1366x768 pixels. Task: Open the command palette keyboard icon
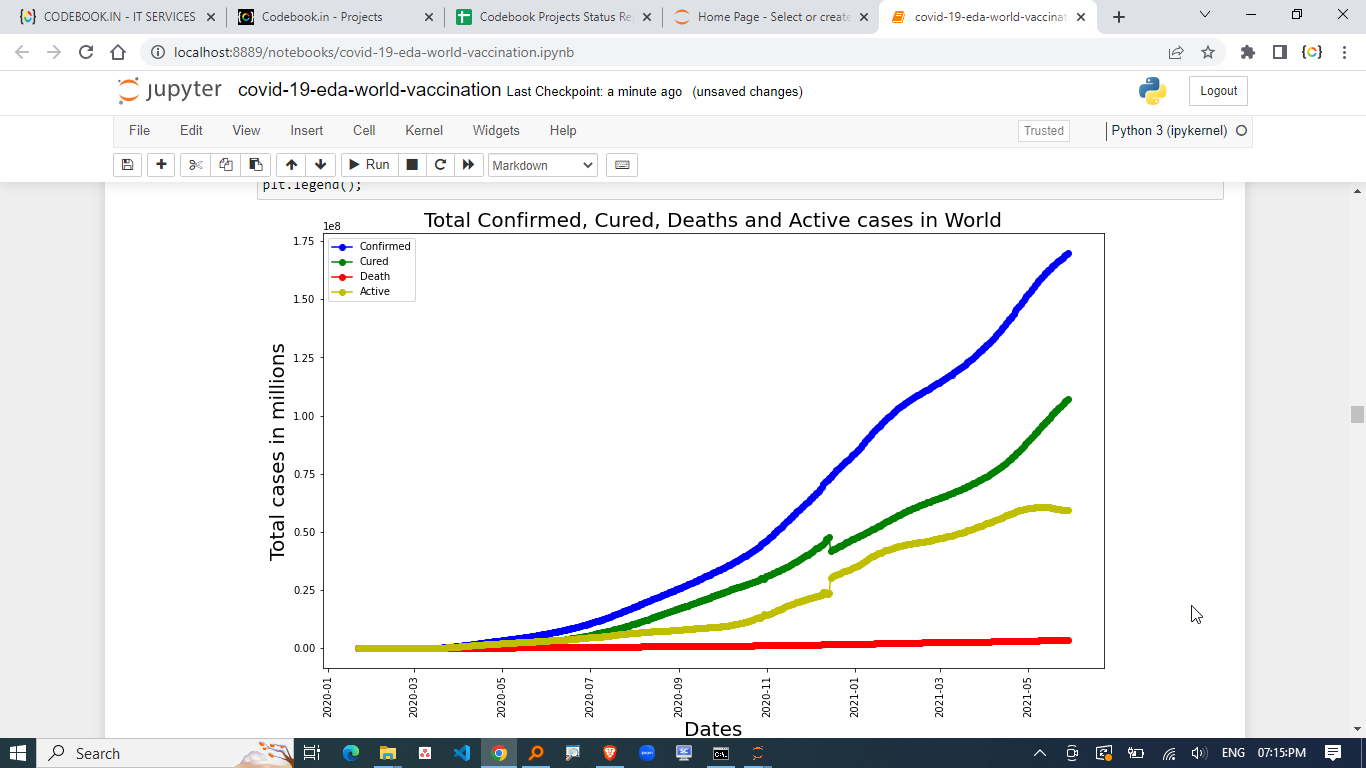[622, 165]
